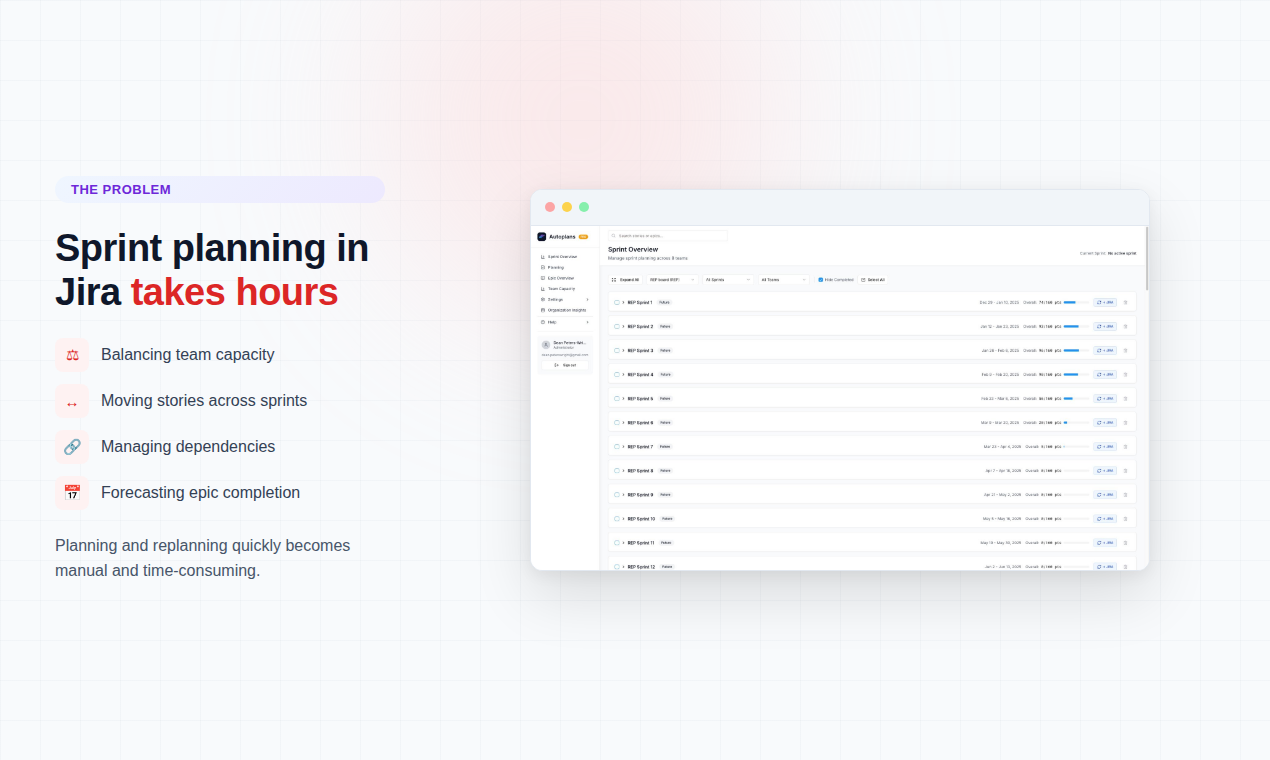Click the Future tag on REP Sprint 3

tap(665, 350)
